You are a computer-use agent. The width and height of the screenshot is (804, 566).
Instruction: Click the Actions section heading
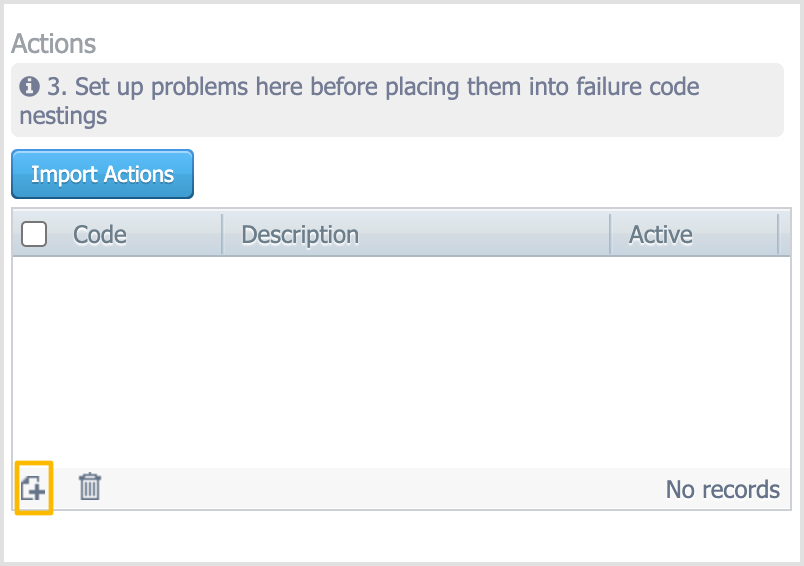click(x=53, y=44)
